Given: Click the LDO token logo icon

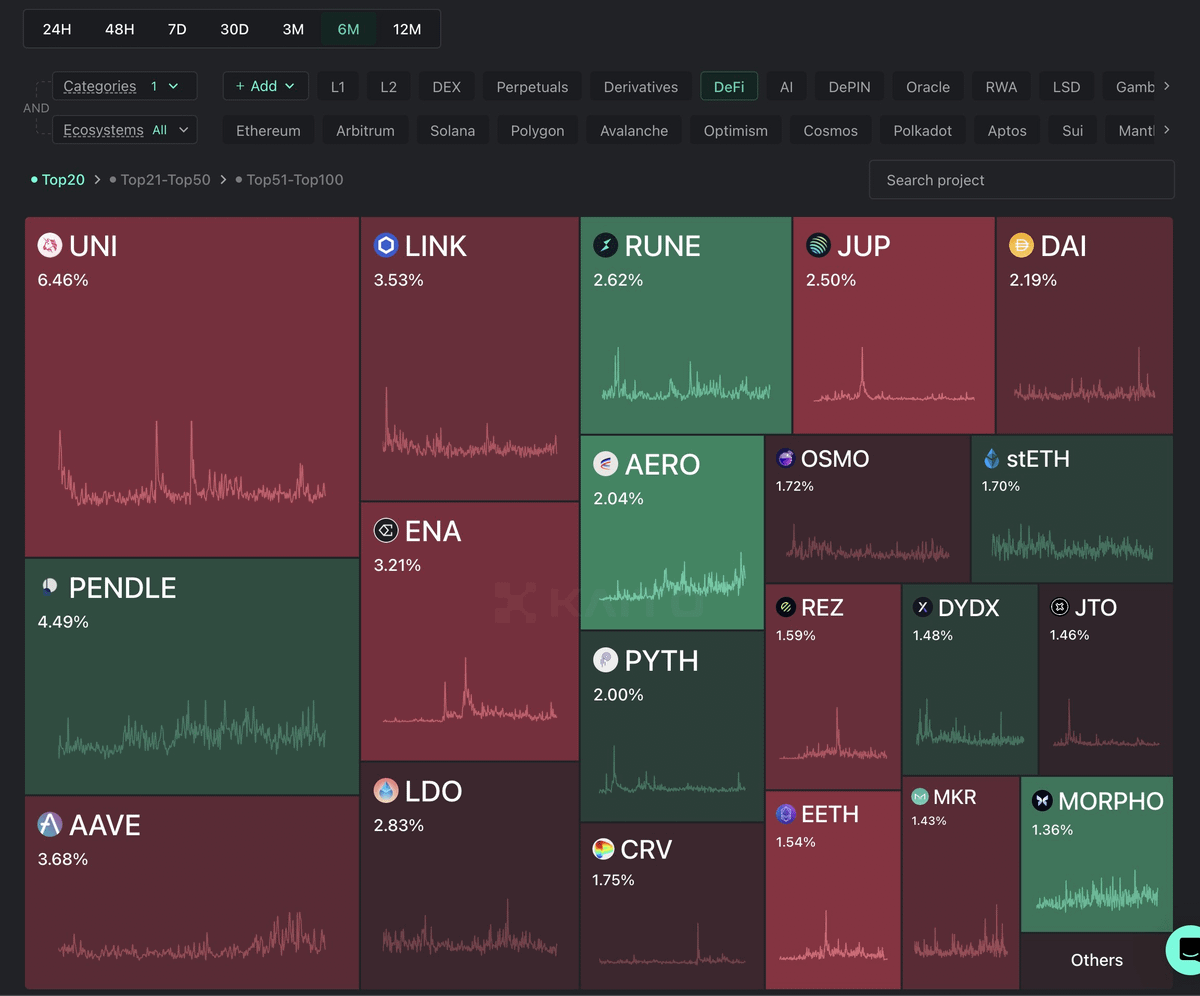Looking at the screenshot, I should [386, 791].
